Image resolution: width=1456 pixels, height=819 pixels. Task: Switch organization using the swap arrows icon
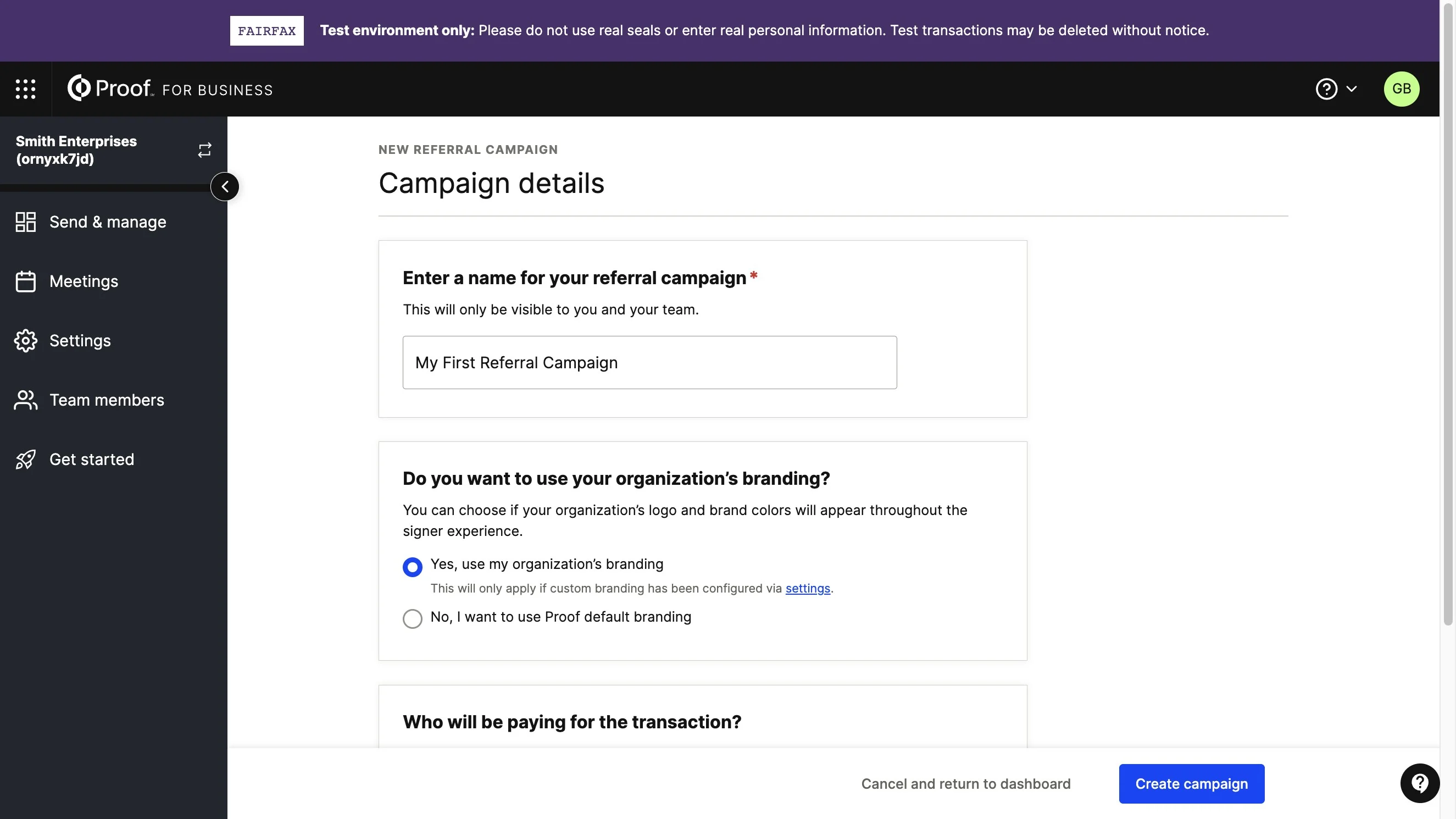[x=204, y=150]
